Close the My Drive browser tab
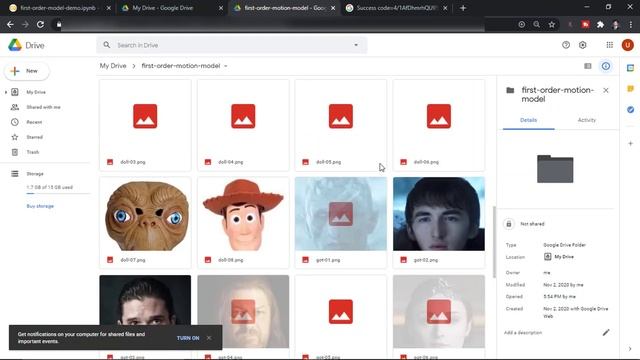The height and width of the screenshot is (360, 640). [x=221, y=8]
